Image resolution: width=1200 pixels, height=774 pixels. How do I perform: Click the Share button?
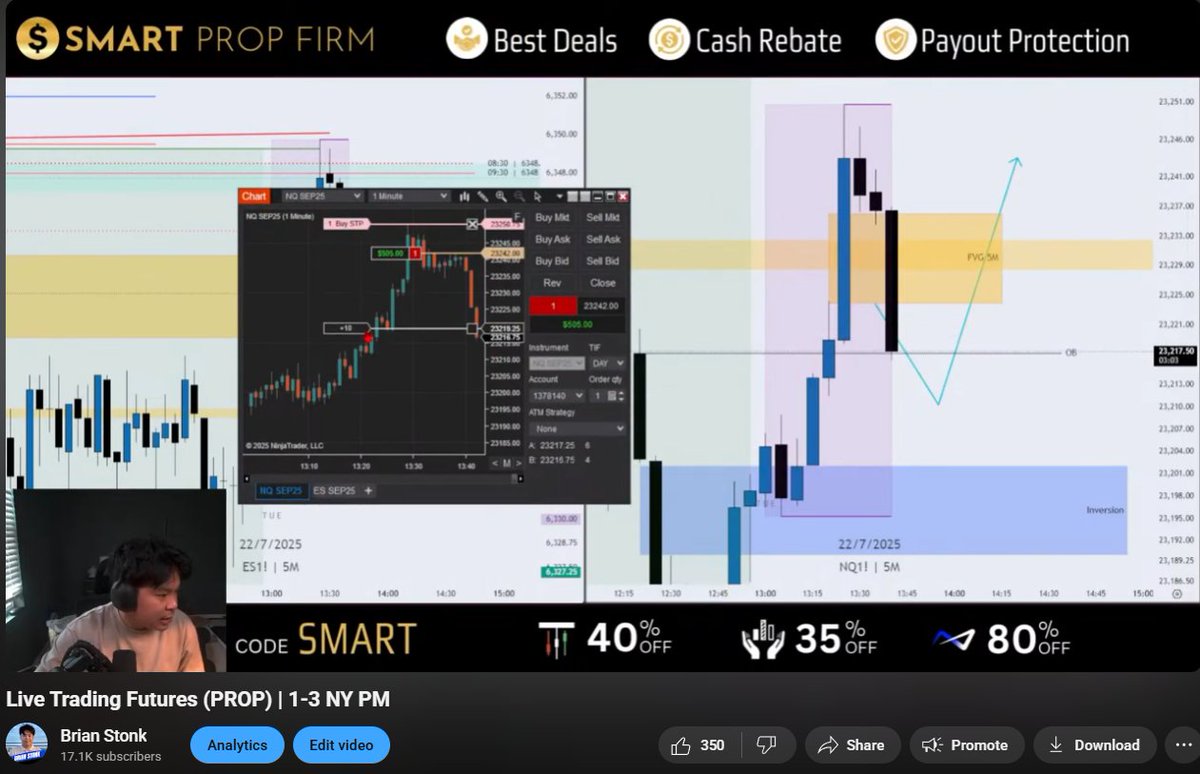click(x=852, y=745)
